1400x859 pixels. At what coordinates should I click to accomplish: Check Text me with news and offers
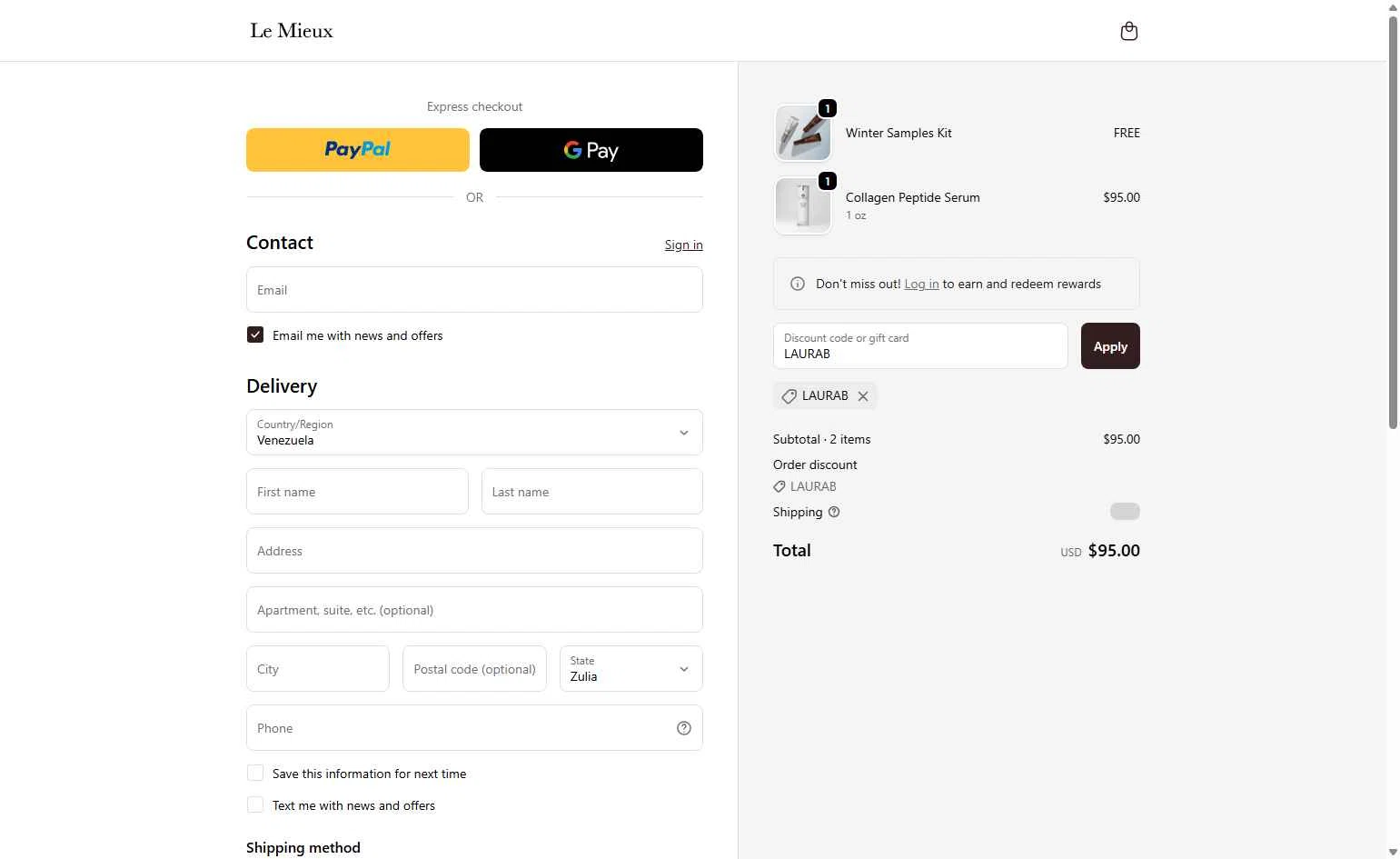(255, 805)
